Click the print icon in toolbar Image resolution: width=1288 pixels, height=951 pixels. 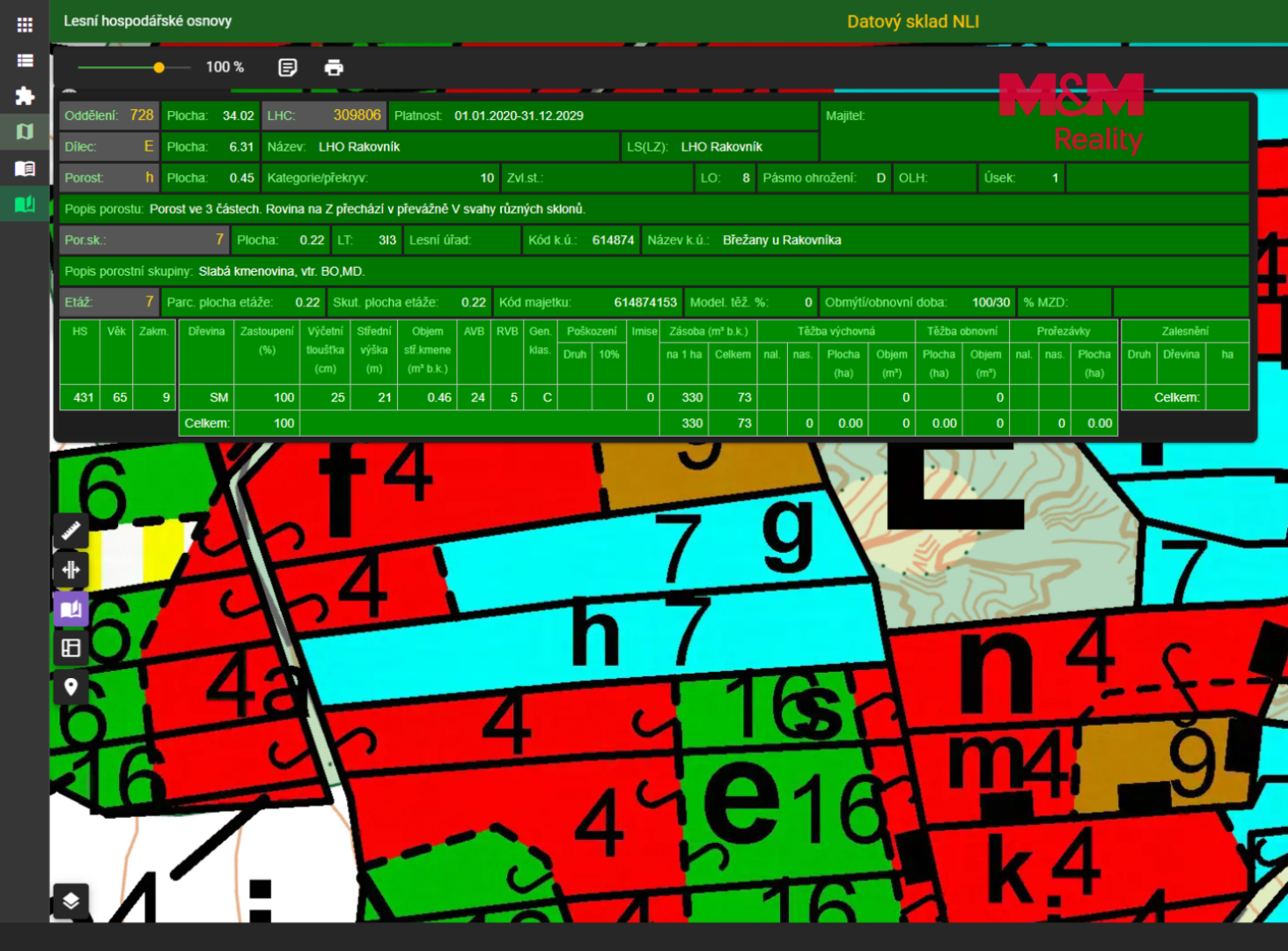(x=334, y=67)
